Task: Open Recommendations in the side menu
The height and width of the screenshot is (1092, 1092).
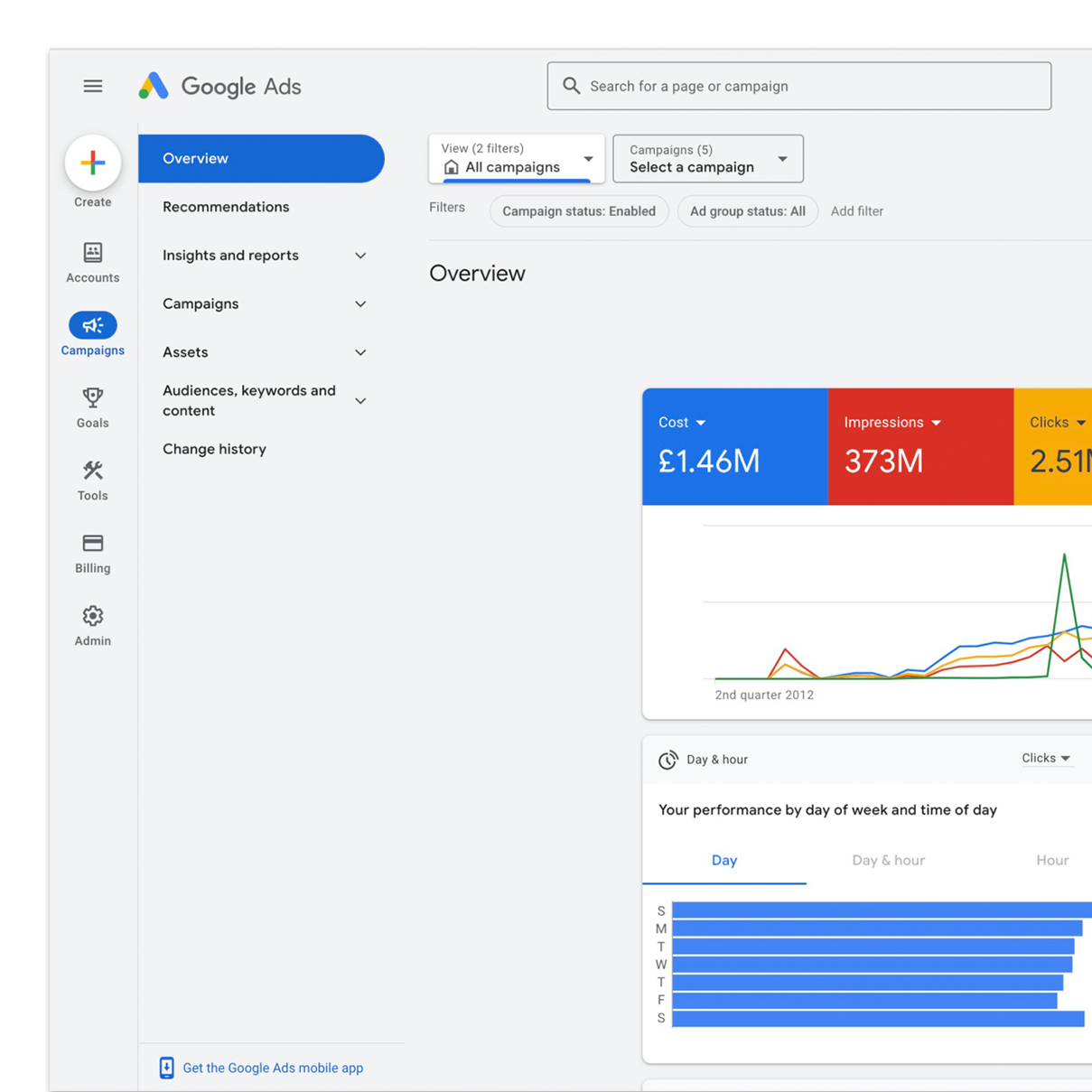Action: [226, 207]
